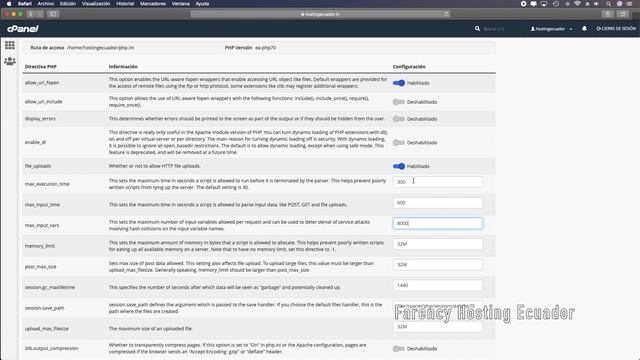Click the Safari address bar
Screen dimensions: 640x360
[x=320, y=14]
